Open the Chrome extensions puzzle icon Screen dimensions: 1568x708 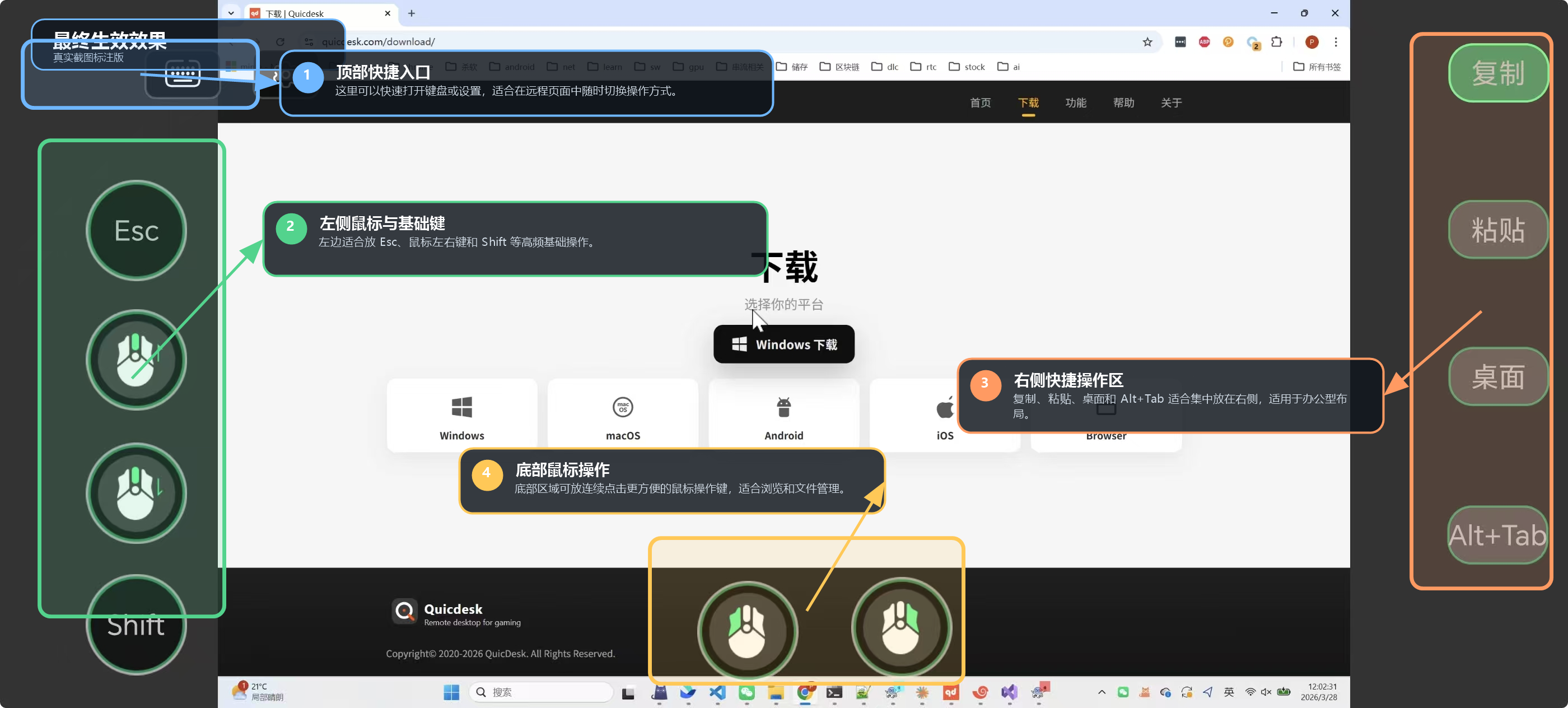click(x=1277, y=41)
